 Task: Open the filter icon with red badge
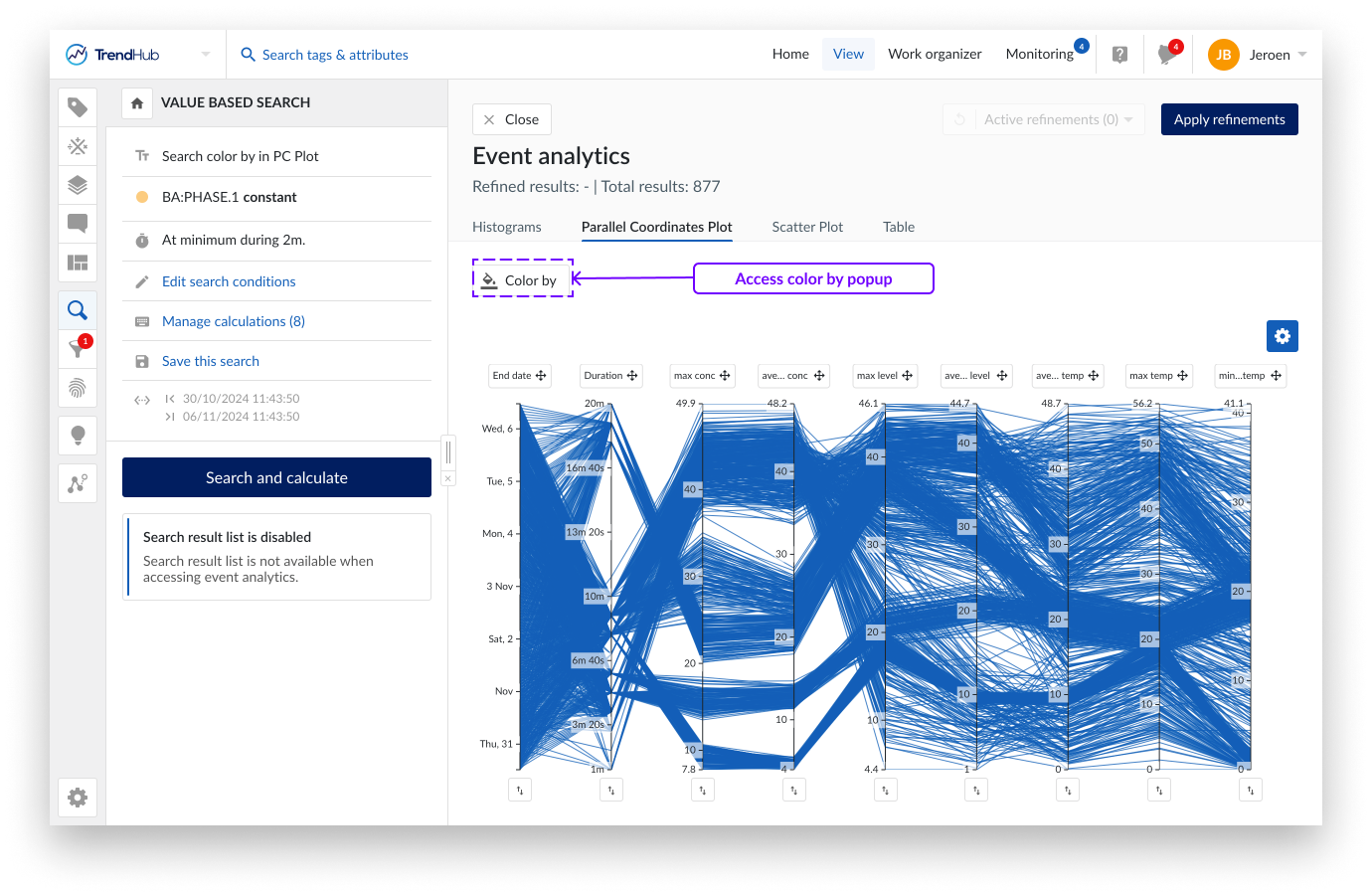[78, 348]
